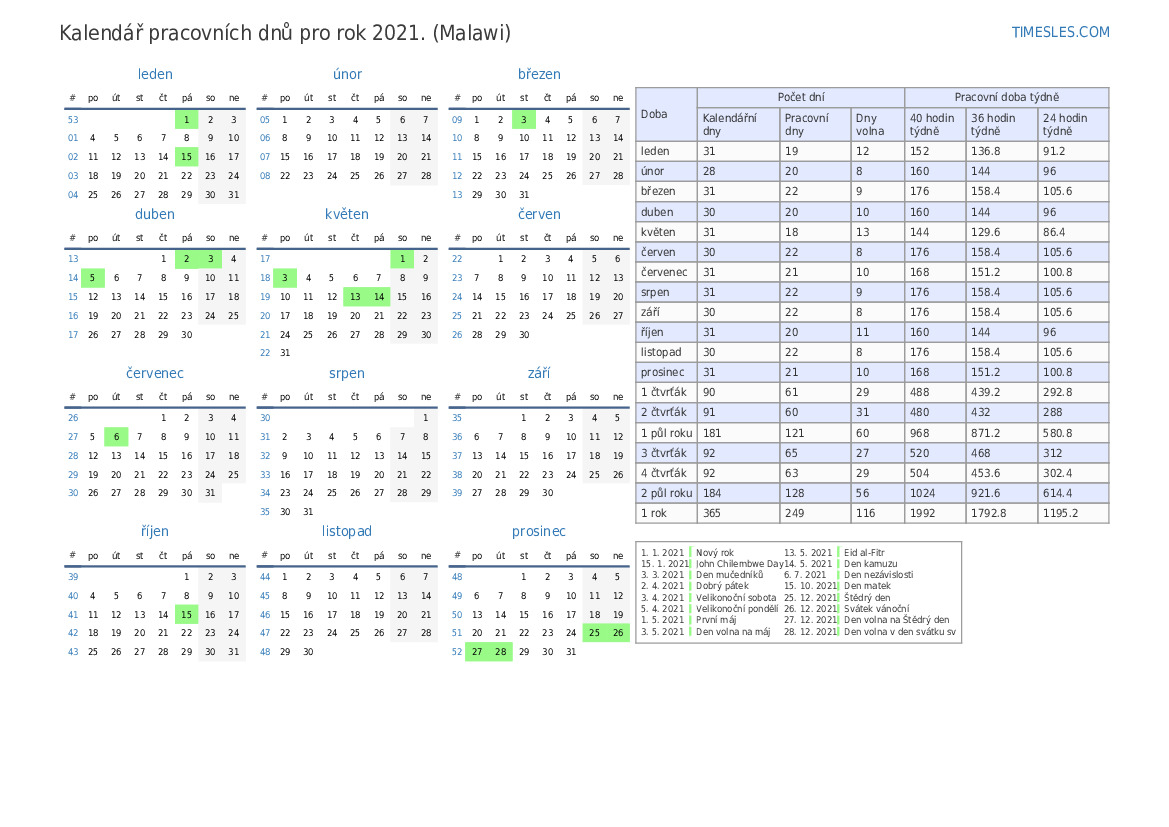The width and height of the screenshot is (1169, 827).
Task: Click highlighted March 3 holiday in březen
Action: click(524, 119)
